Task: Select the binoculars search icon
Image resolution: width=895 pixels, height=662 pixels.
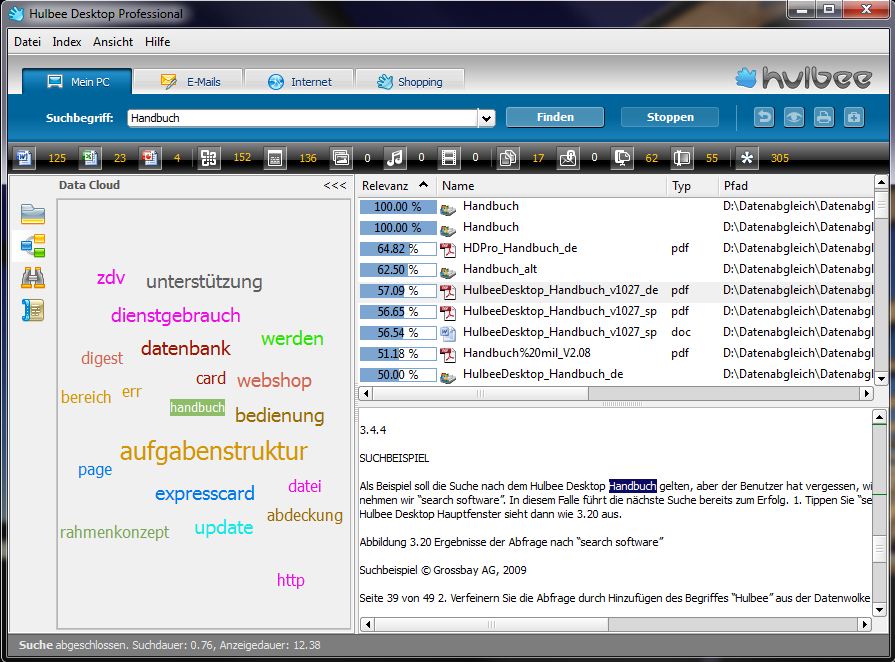Action: [33, 277]
